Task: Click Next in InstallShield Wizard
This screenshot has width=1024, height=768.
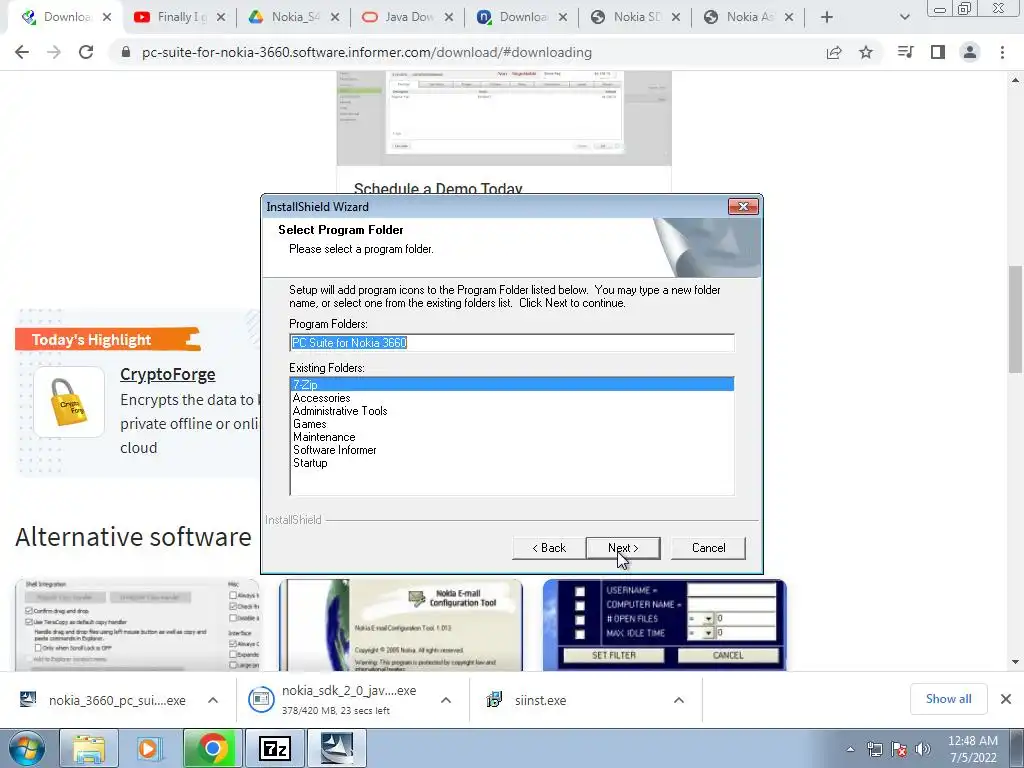Action: 623,548
